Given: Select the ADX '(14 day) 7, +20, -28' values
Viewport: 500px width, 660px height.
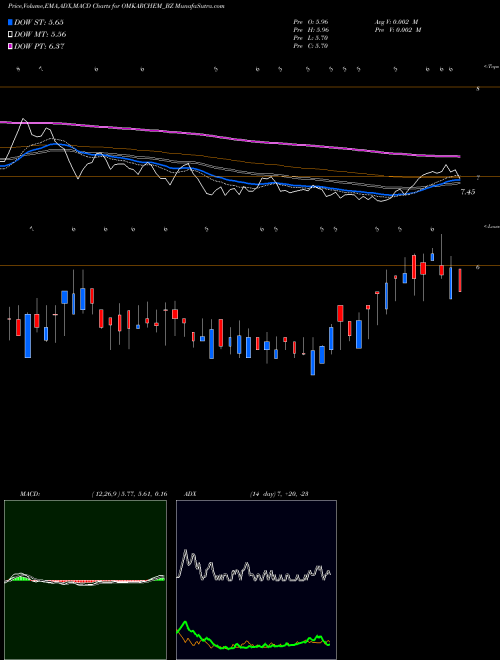Looking at the screenshot, I should 279,494.
